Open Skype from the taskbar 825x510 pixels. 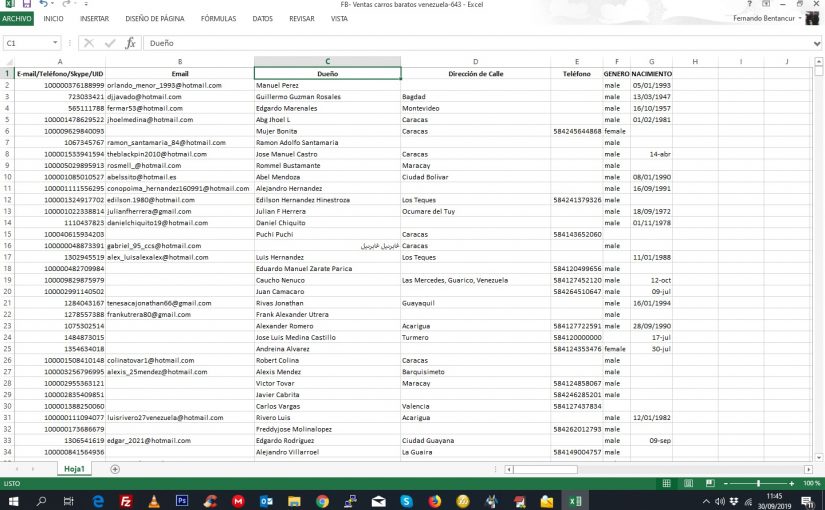click(x=407, y=501)
